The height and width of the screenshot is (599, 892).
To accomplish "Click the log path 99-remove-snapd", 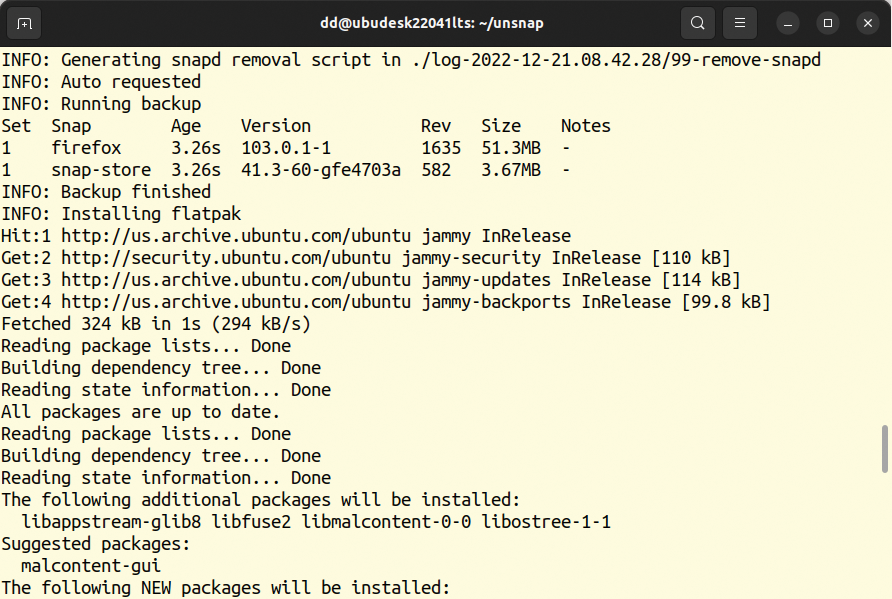I will point(617,60).
